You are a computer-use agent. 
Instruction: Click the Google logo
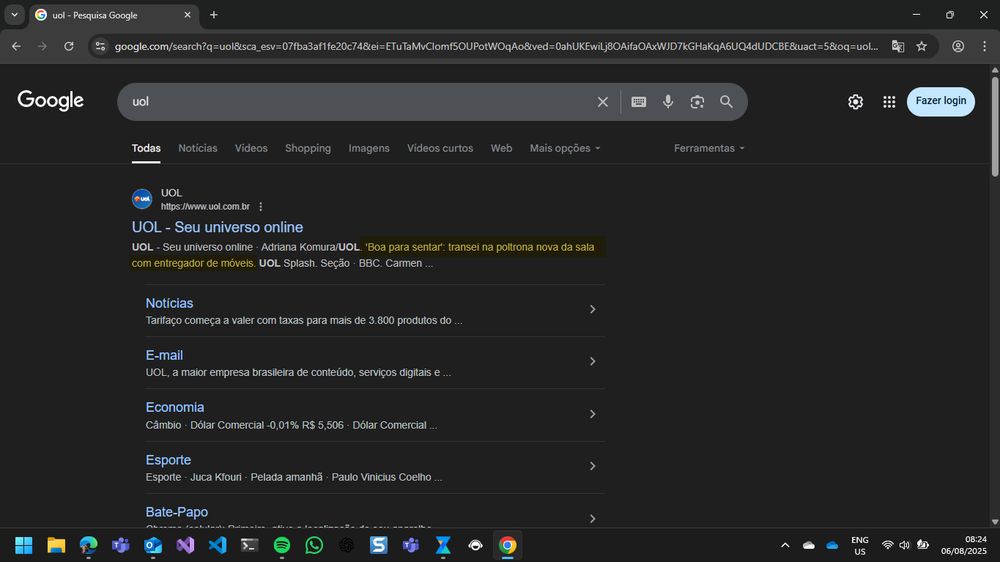click(50, 100)
